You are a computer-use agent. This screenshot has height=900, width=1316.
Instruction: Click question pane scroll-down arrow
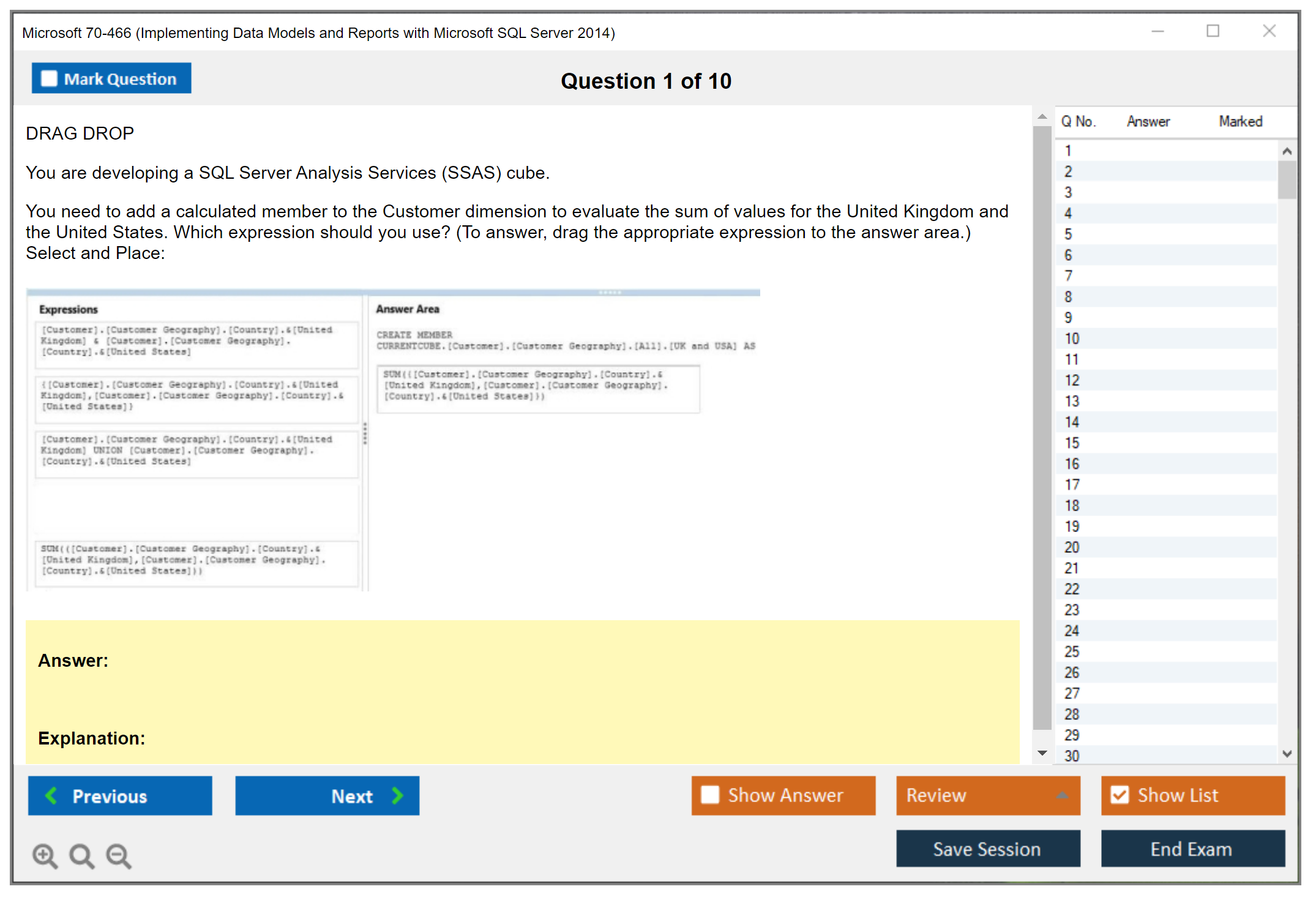(1042, 753)
